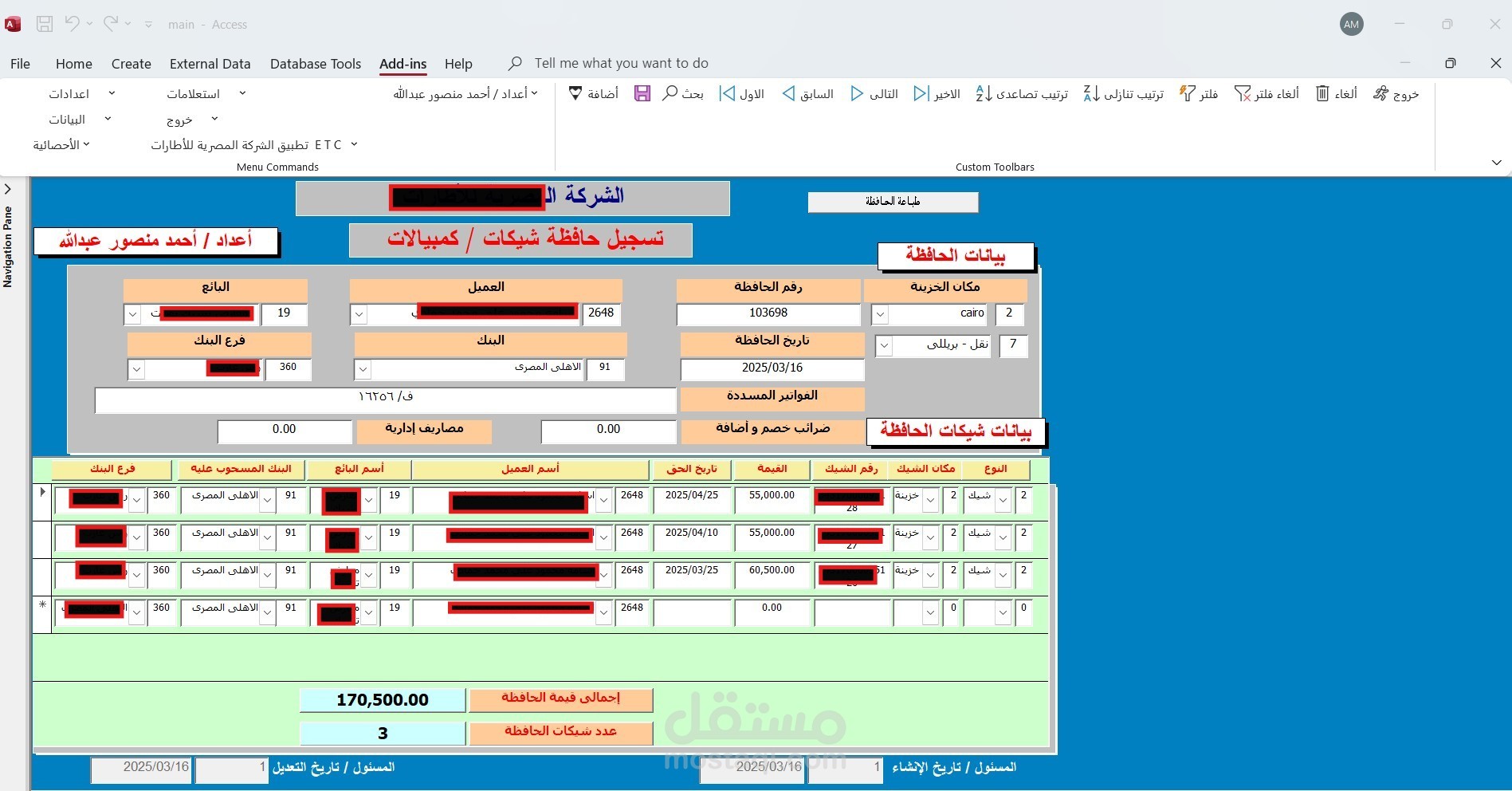The width and height of the screenshot is (1512, 791).
Task: Click أعداد / أحمد منصور عبدالله ribbon menu
Action: click(465, 94)
